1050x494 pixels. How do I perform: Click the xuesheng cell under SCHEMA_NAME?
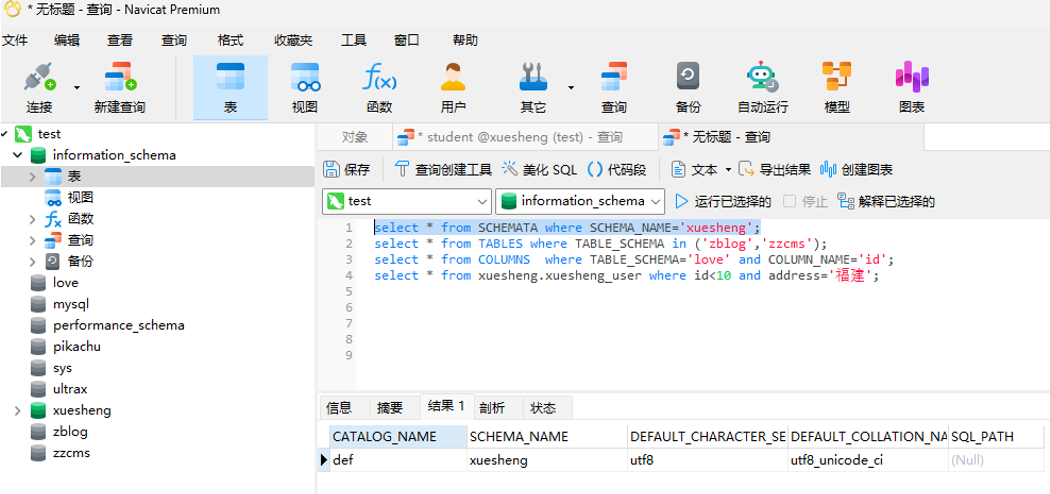[x=499, y=461]
